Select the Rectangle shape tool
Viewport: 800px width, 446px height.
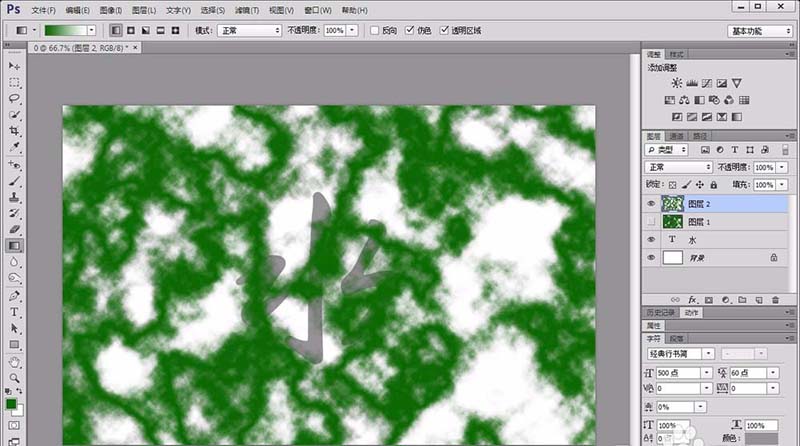[x=14, y=345]
